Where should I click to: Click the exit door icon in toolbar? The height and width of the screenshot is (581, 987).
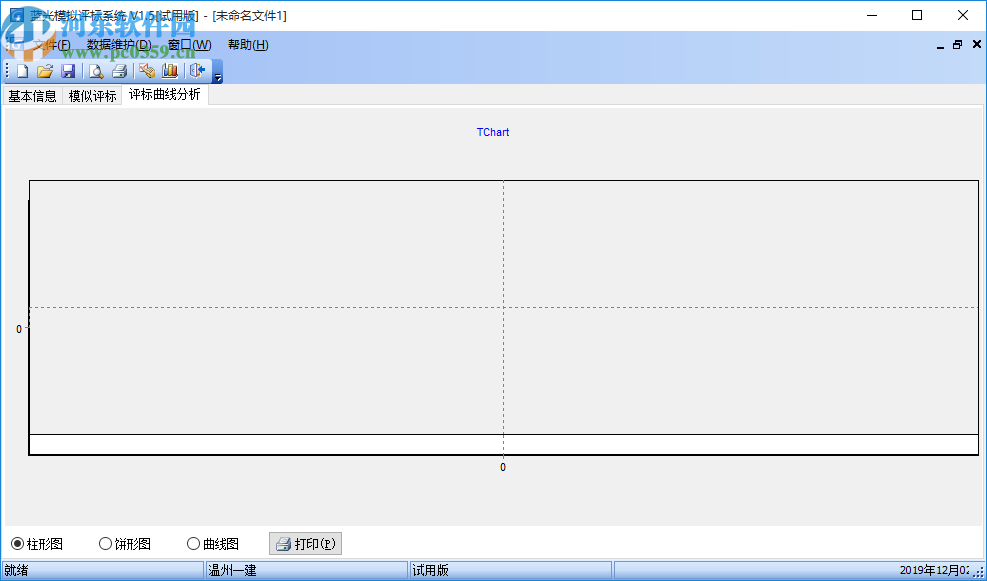[x=198, y=71]
